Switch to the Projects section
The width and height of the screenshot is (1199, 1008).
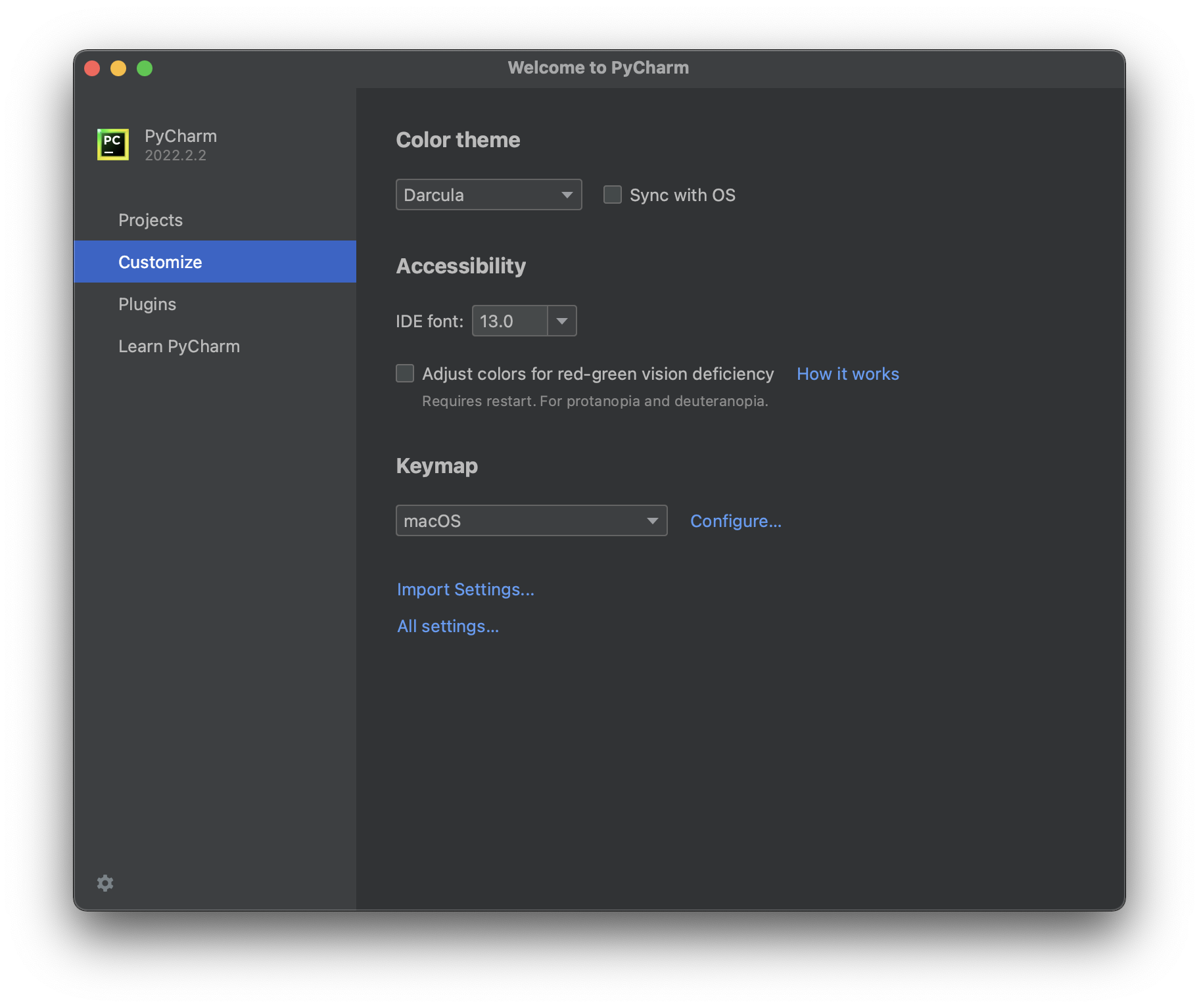151,219
